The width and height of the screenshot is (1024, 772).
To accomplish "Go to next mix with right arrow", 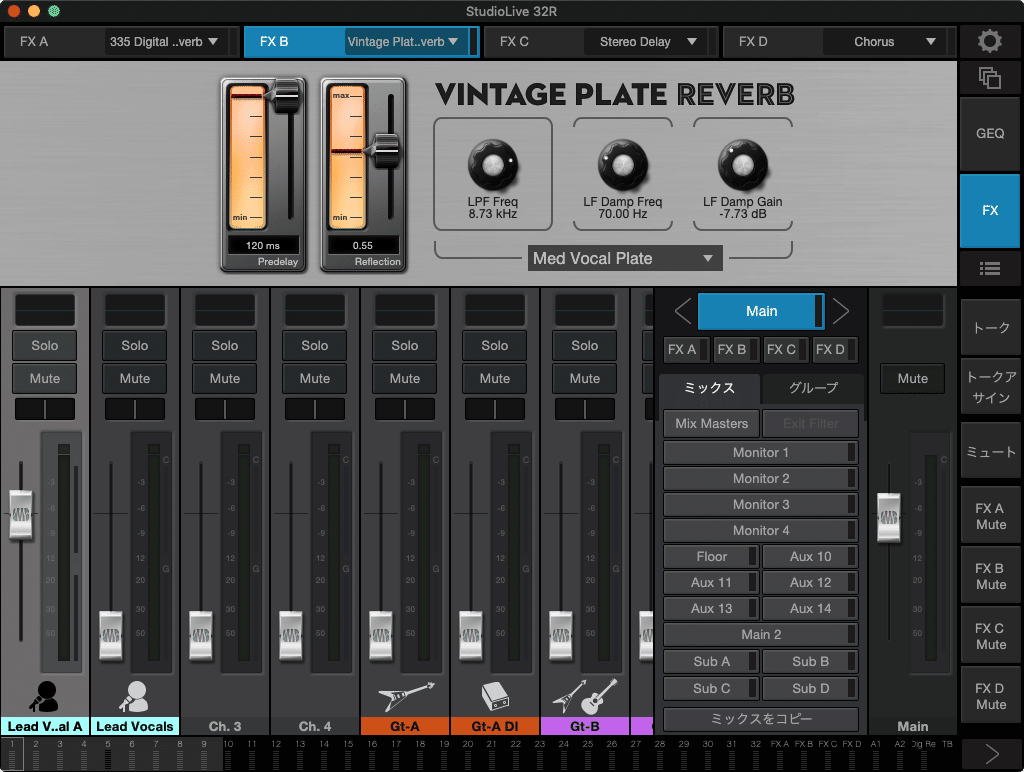I will tap(840, 311).
